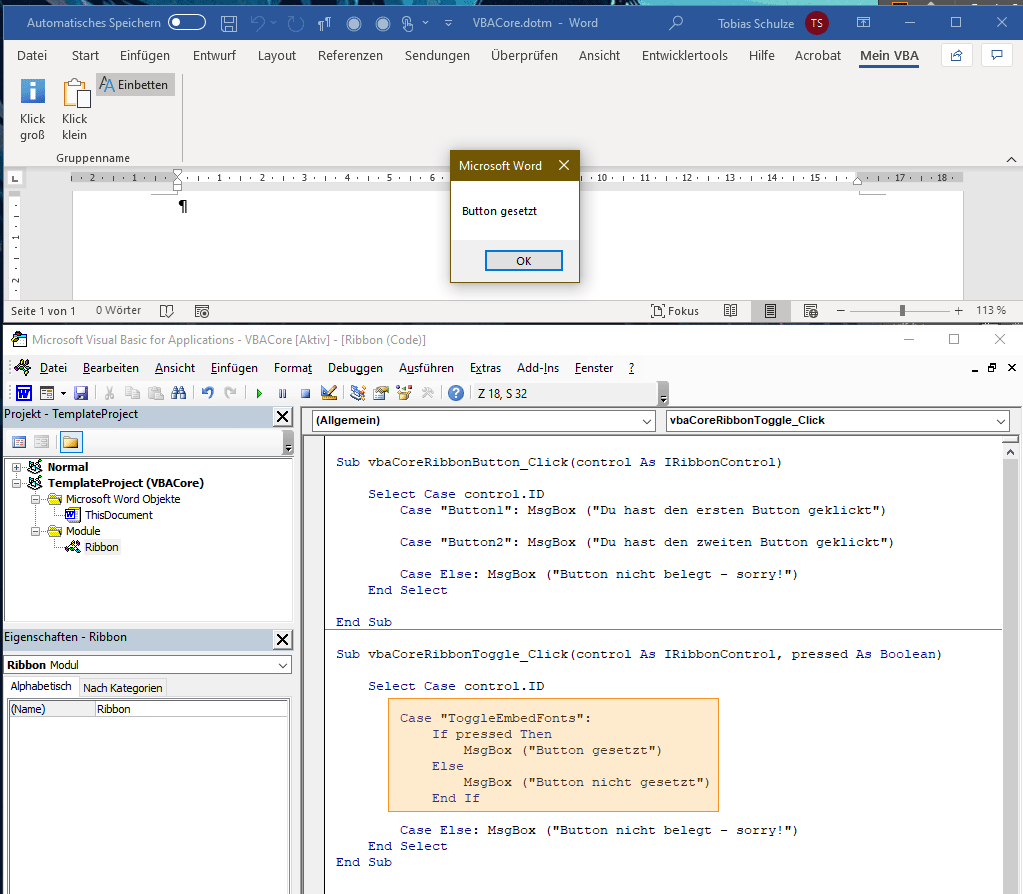1023x894 pixels.
Task: Open Debuggen menu in VBA editor
Action: (x=355, y=369)
